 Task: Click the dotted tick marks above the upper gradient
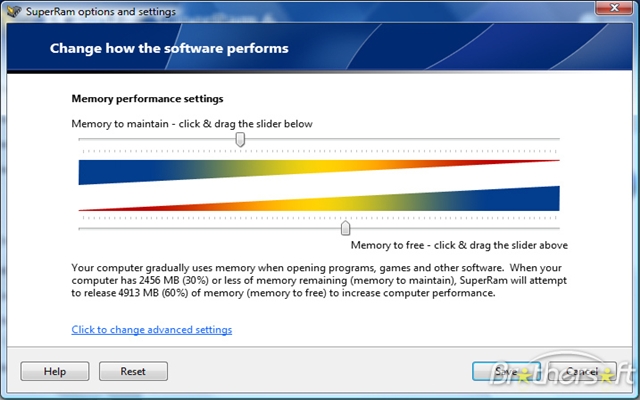click(320, 151)
